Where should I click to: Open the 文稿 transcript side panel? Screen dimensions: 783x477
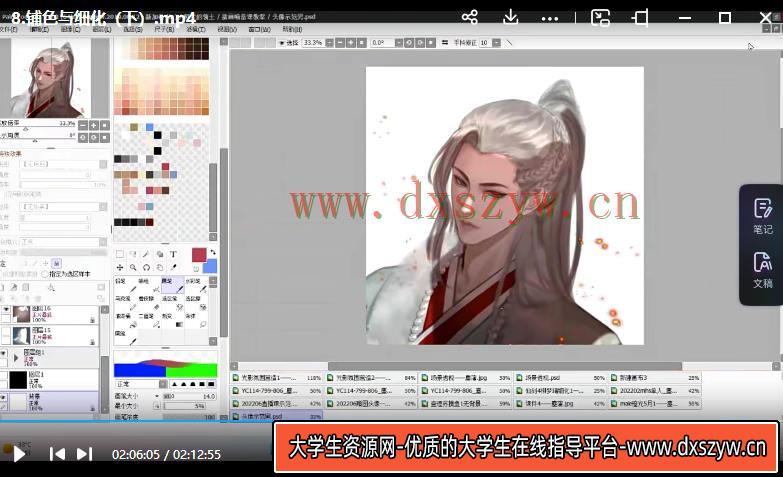coord(763,270)
